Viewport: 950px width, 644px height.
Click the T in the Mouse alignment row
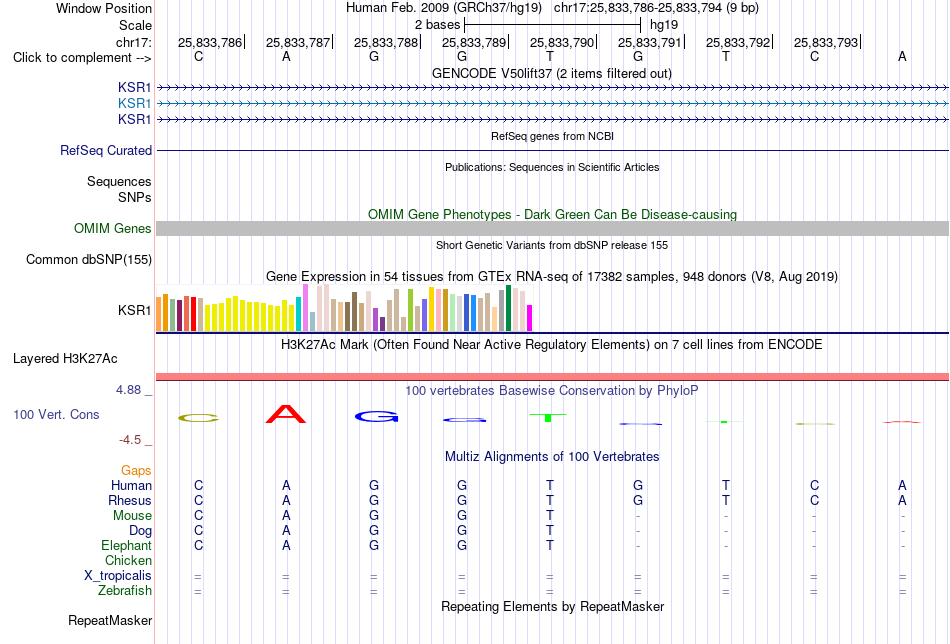(550, 516)
